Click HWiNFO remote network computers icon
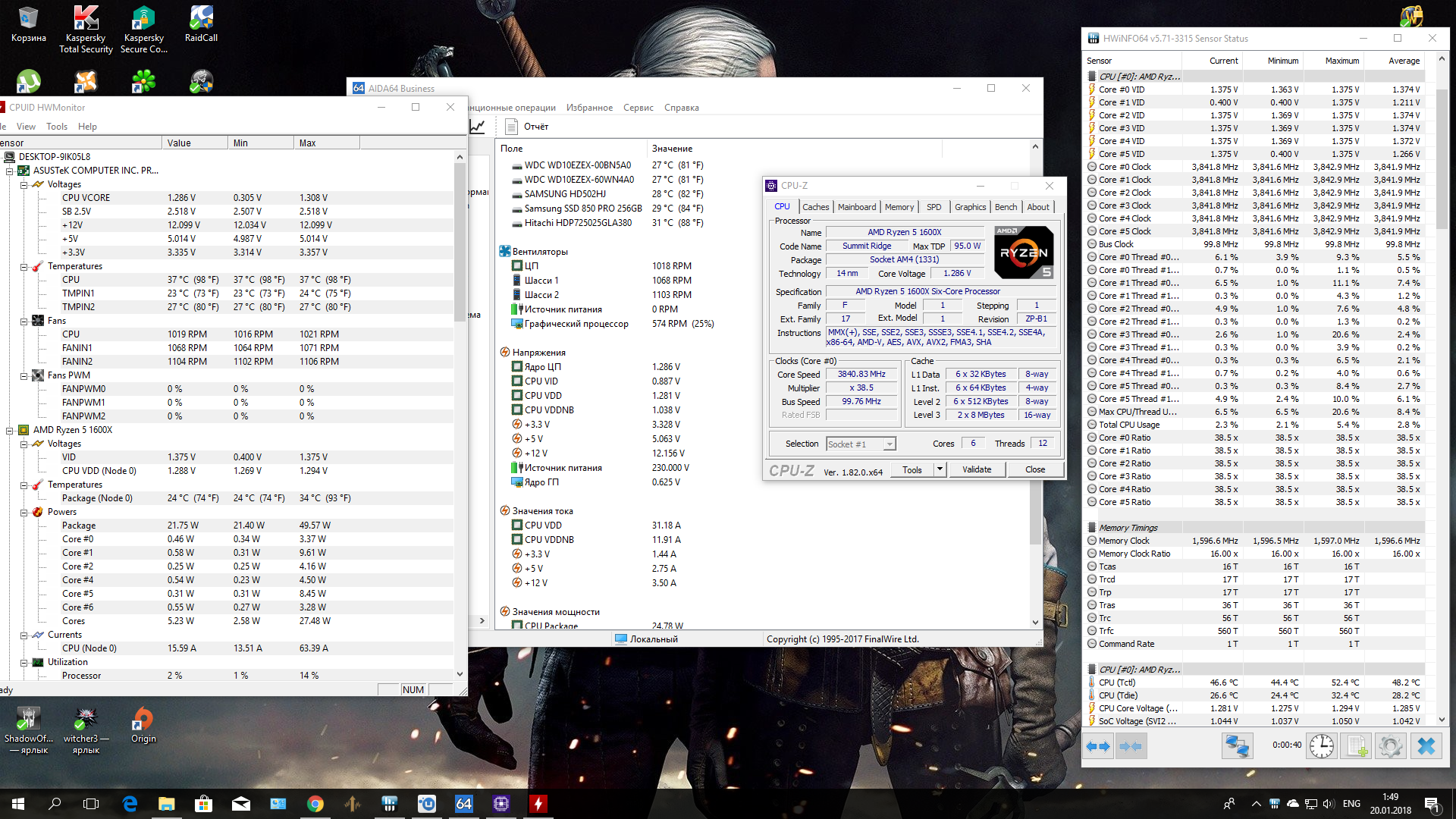This screenshot has width=1456, height=819. click(x=1237, y=746)
